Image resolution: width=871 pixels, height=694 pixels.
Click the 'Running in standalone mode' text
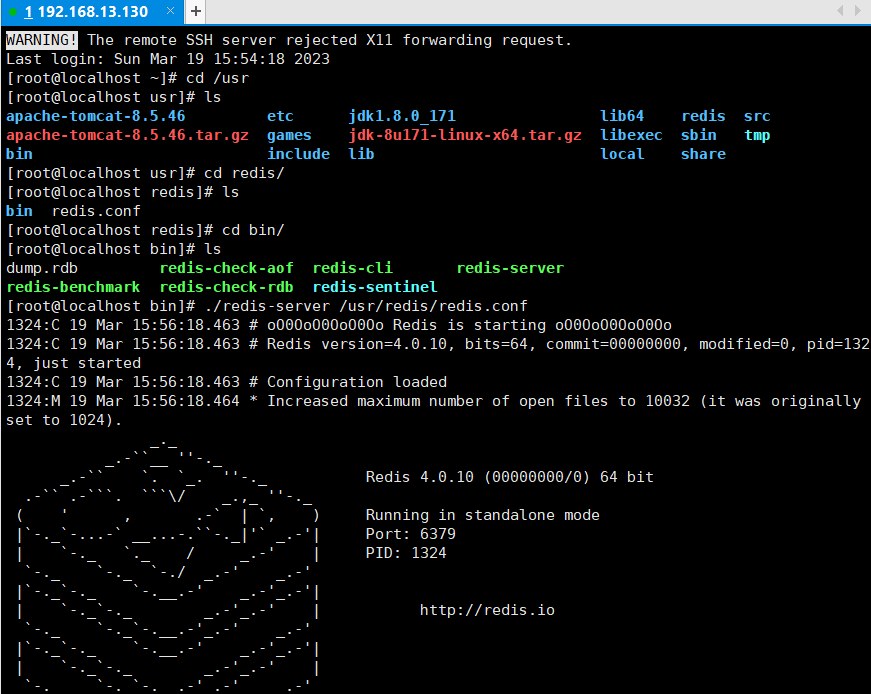point(483,515)
